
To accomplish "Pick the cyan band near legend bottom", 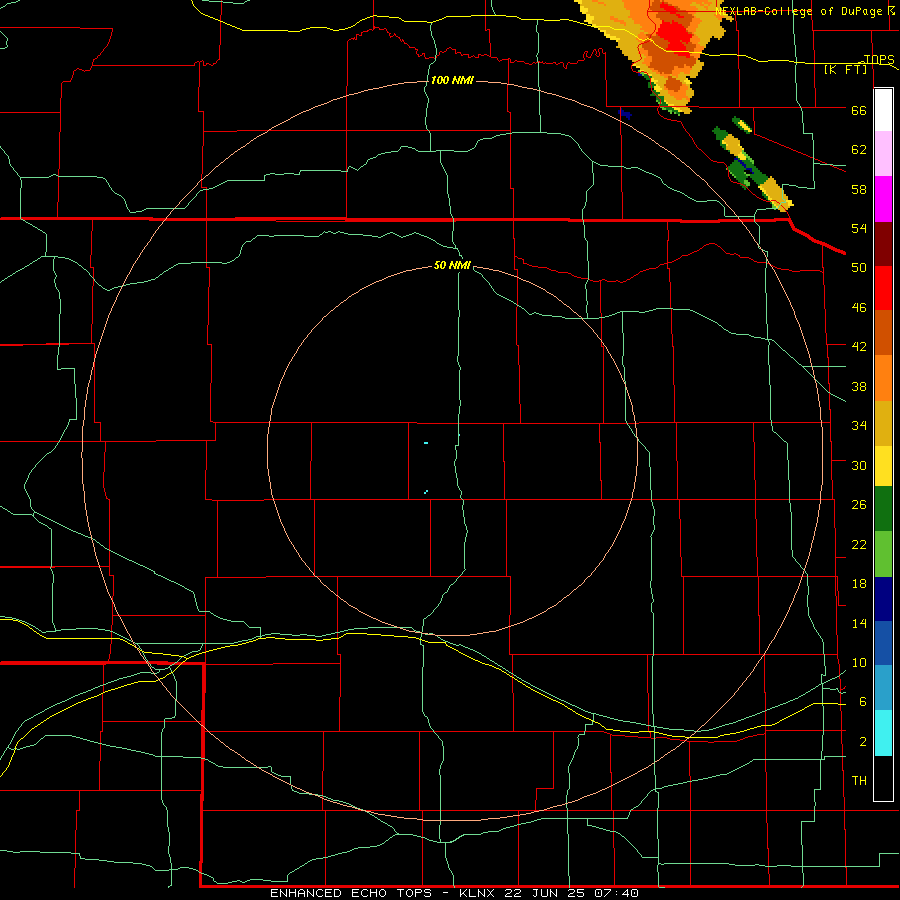I will point(883,733).
